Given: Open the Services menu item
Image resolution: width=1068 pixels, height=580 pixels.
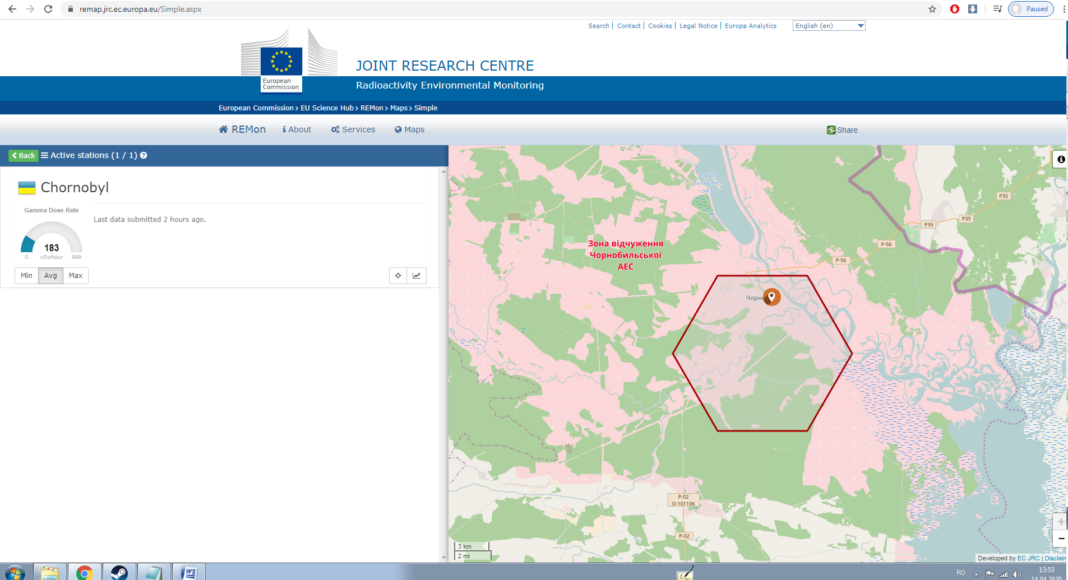Looking at the screenshot, I should [353, 129].
